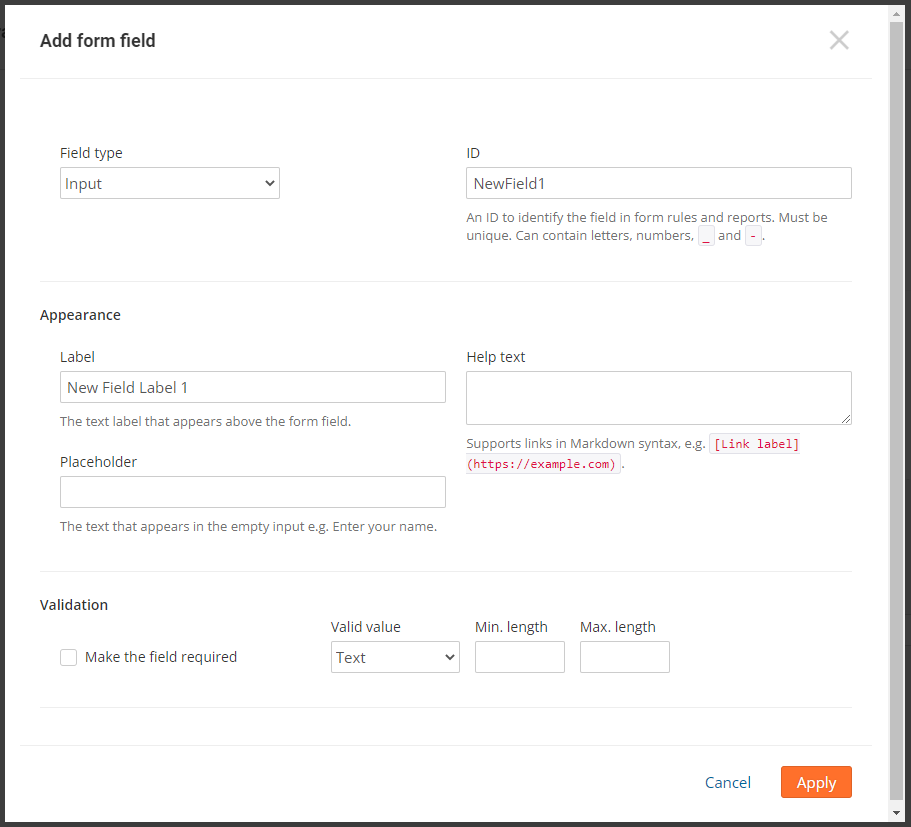The image size is (911, 827).
Task: Grab the Help text resize handle
Action: click(846, 419)
